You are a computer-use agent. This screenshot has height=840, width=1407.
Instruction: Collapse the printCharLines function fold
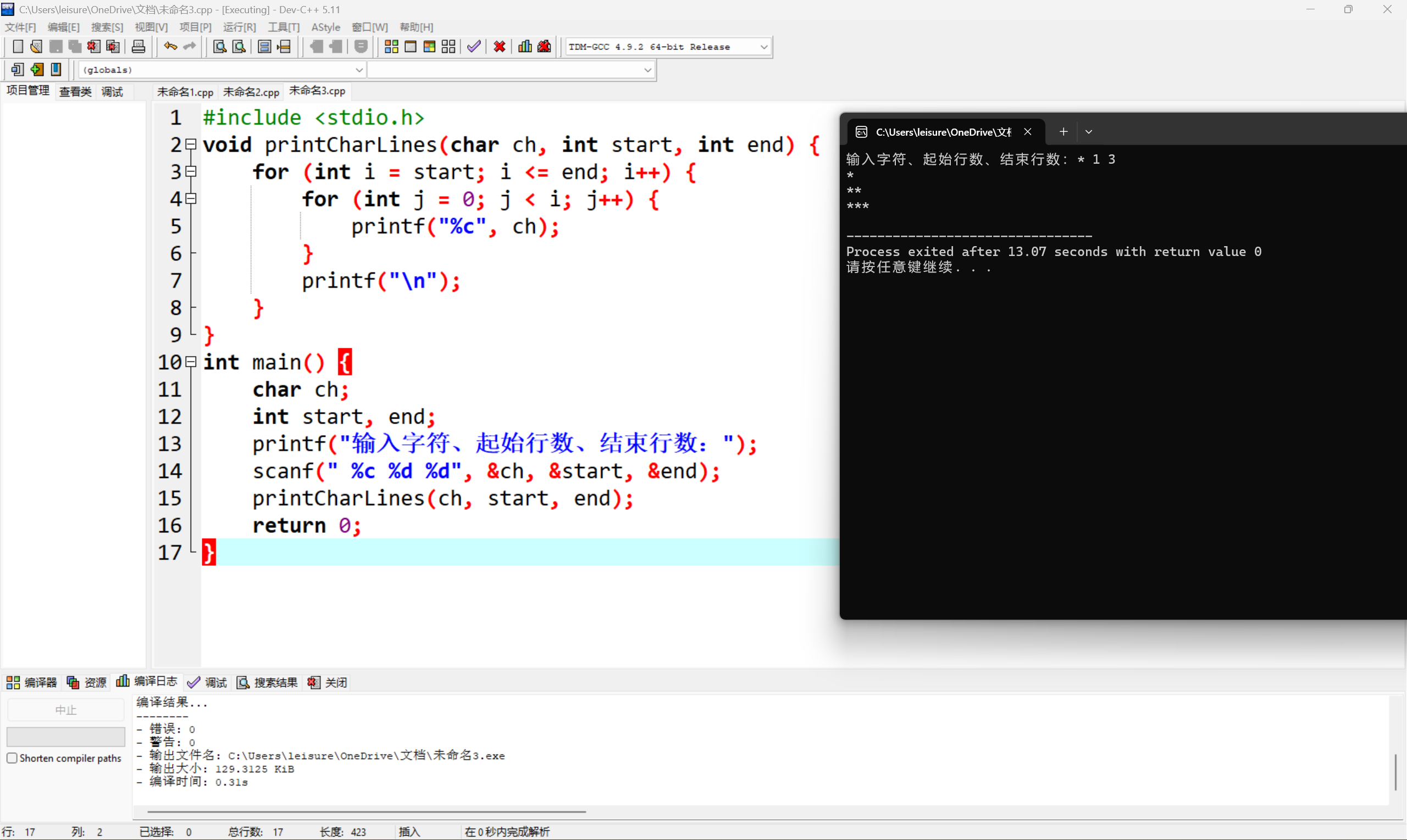[190, 145]
